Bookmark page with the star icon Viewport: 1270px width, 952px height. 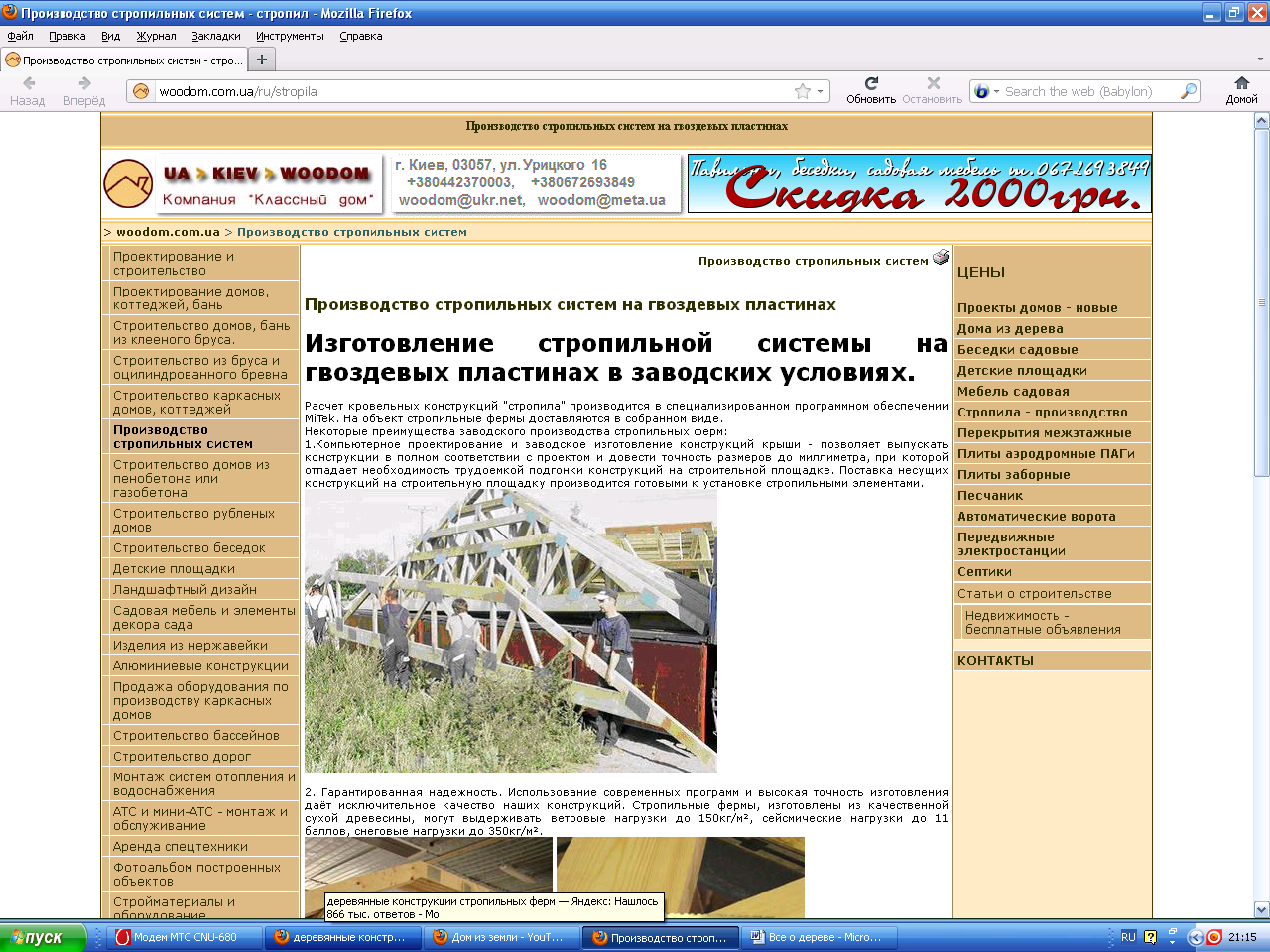click(x=803, y=91)
